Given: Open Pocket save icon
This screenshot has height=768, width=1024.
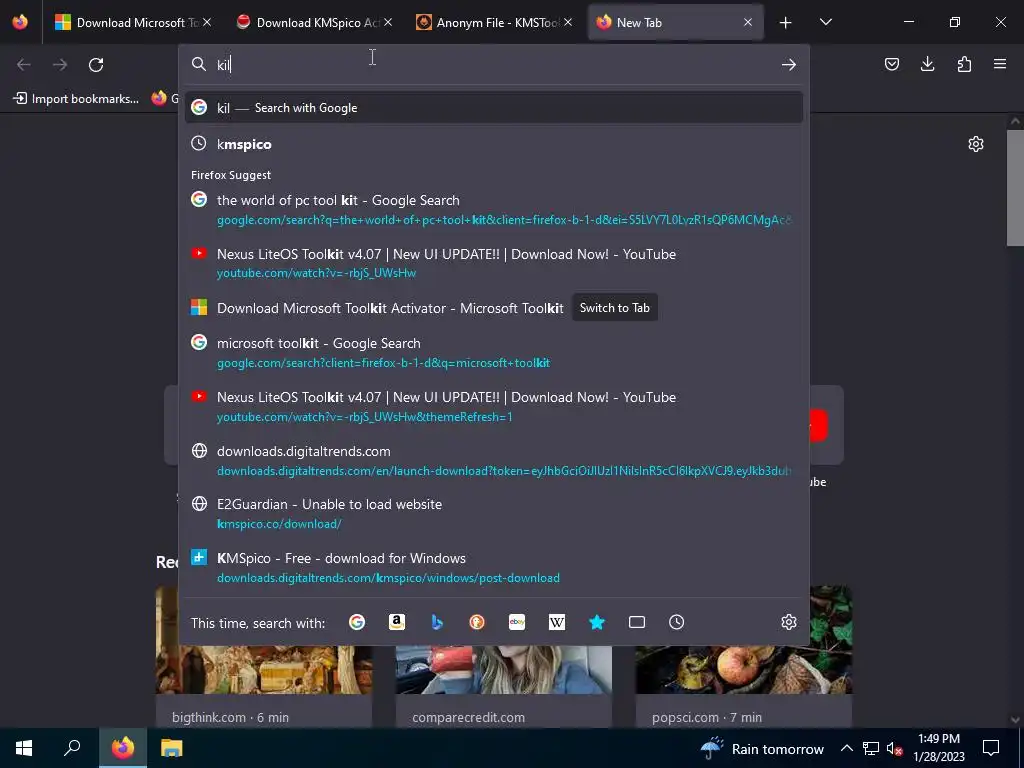Looking at the screenshot, I should (892, 64).
